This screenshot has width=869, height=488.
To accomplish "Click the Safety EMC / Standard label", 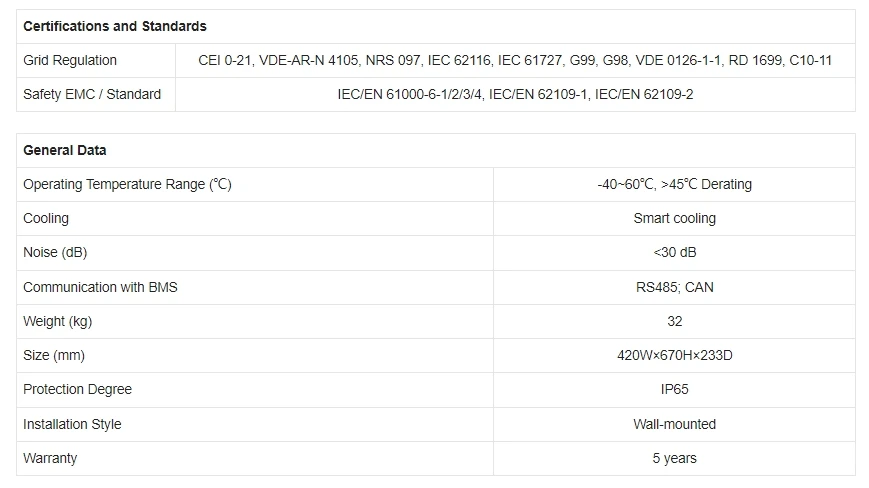I will click(92, 94).
